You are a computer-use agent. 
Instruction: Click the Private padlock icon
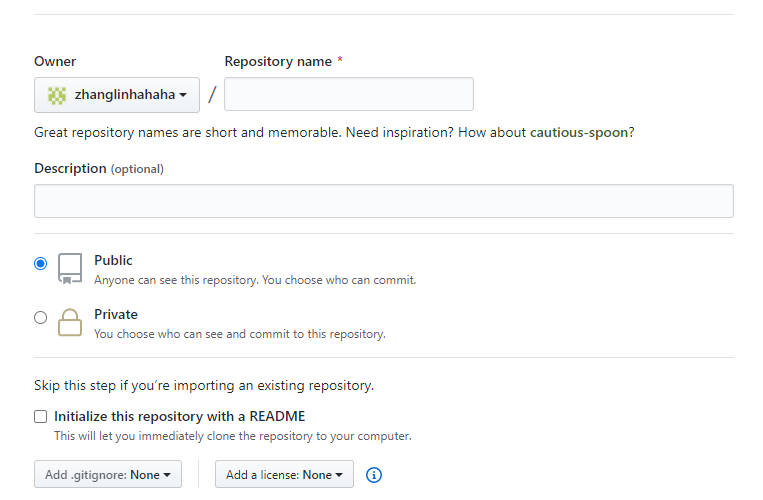tap(69, 322)
